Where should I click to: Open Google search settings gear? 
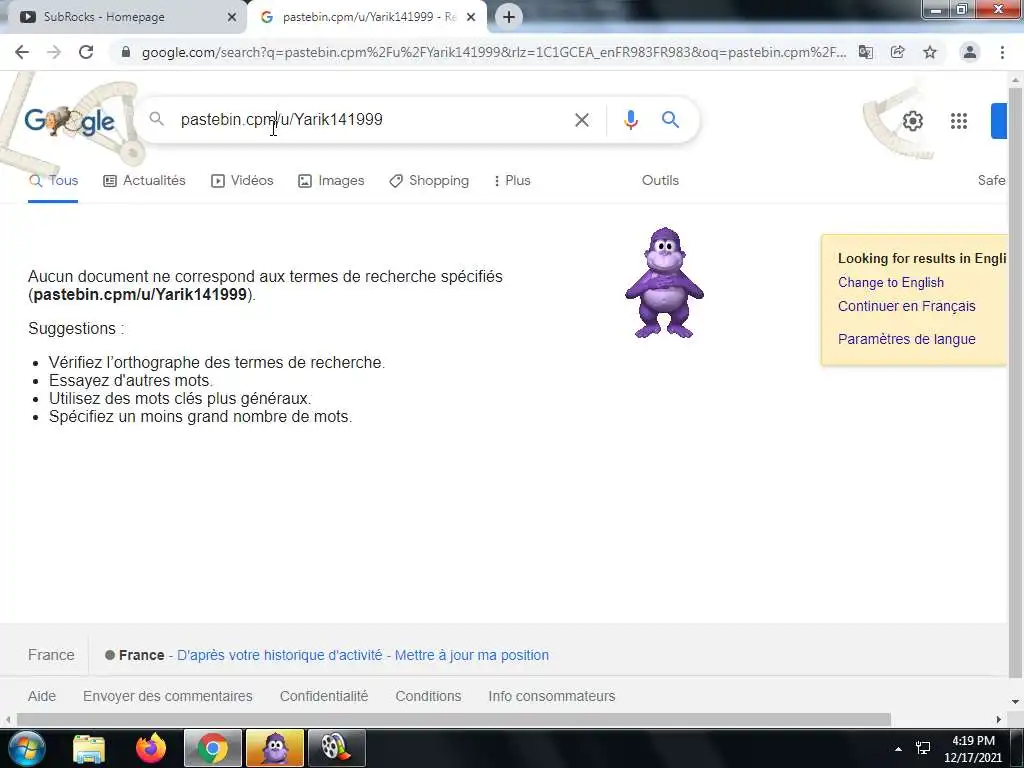912,121
